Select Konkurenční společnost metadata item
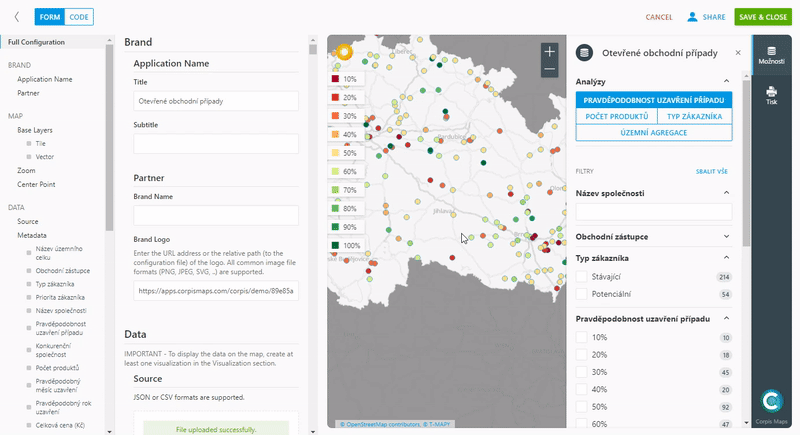This screenshot has width=800, height=435. 53,350
